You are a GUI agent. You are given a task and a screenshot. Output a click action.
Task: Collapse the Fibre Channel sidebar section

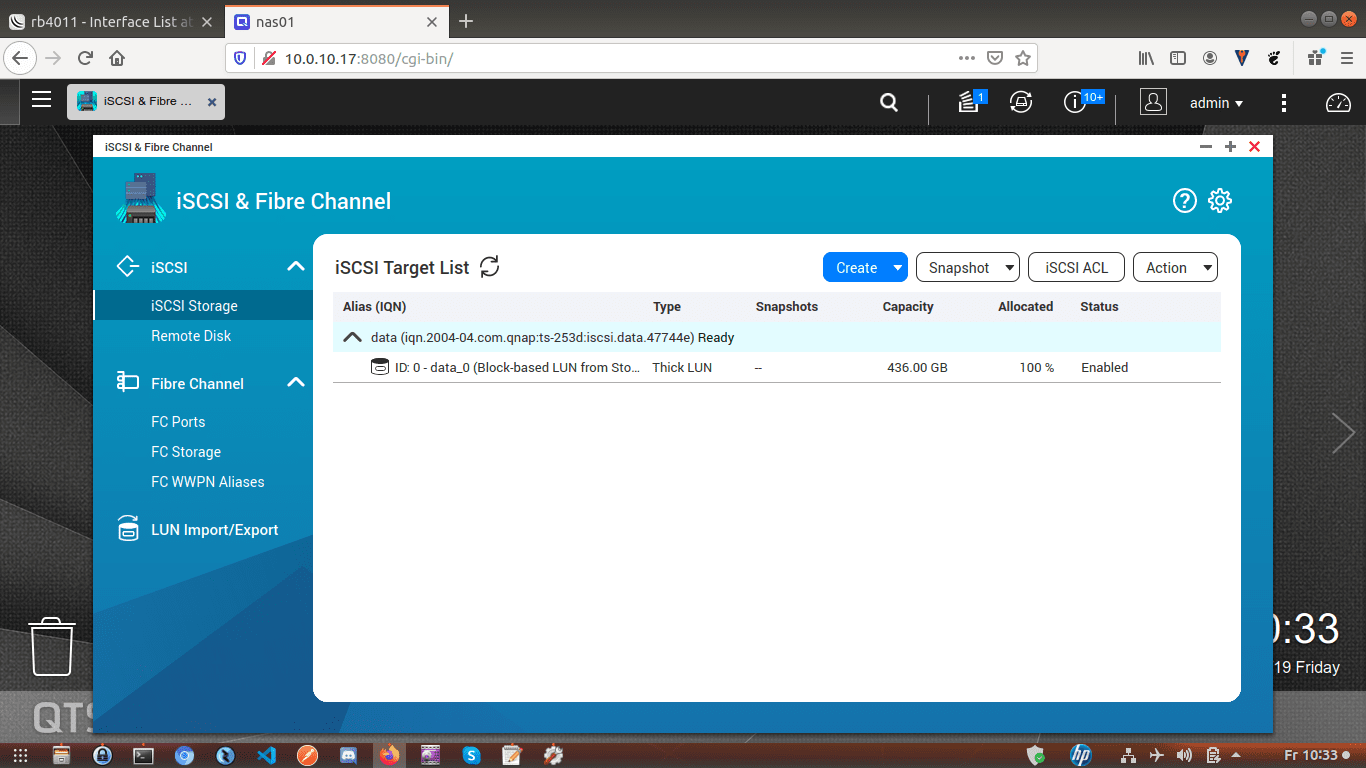(x=296, y=382)
